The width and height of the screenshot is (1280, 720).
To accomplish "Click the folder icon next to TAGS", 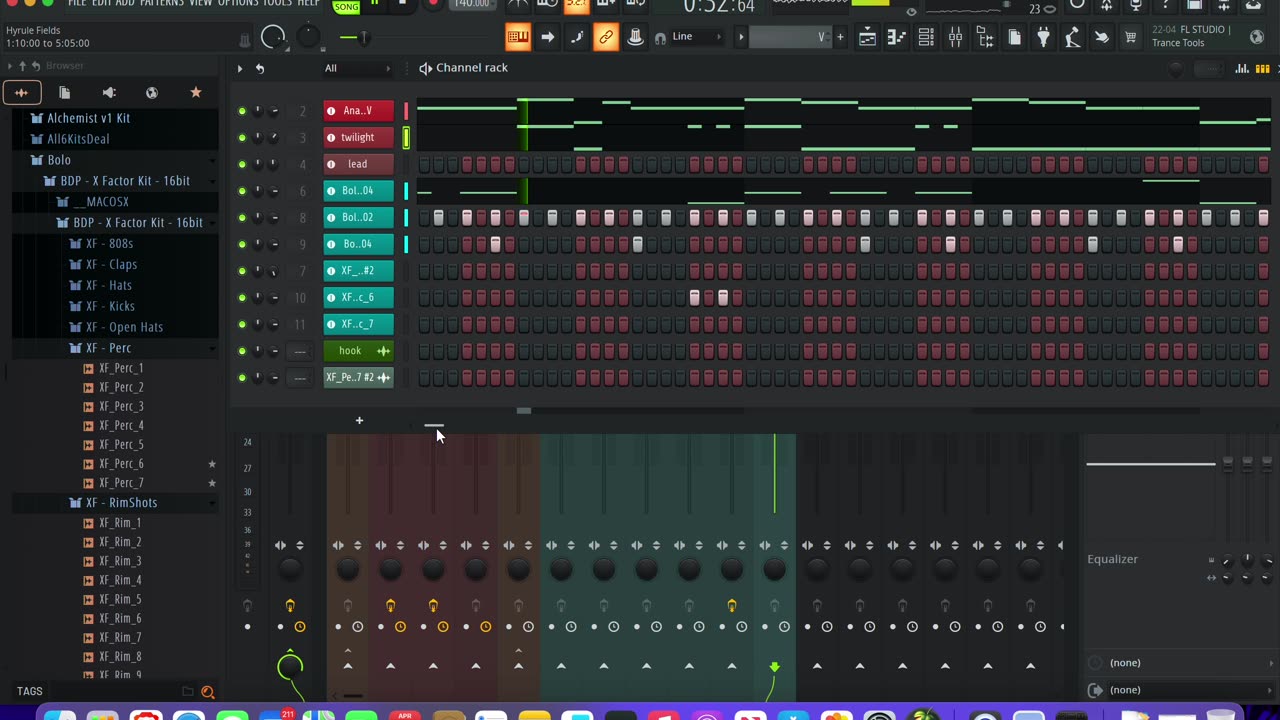I will 187,691.
